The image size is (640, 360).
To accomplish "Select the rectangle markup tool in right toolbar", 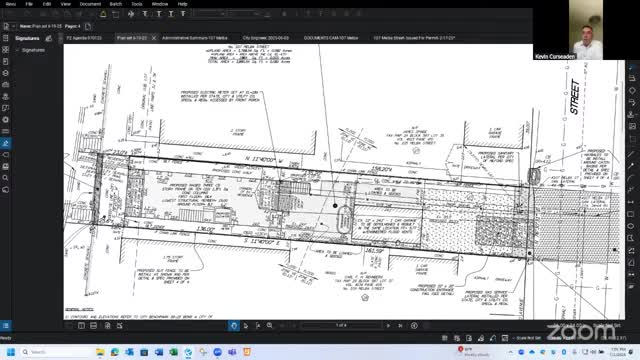I will tap(631, 214).
